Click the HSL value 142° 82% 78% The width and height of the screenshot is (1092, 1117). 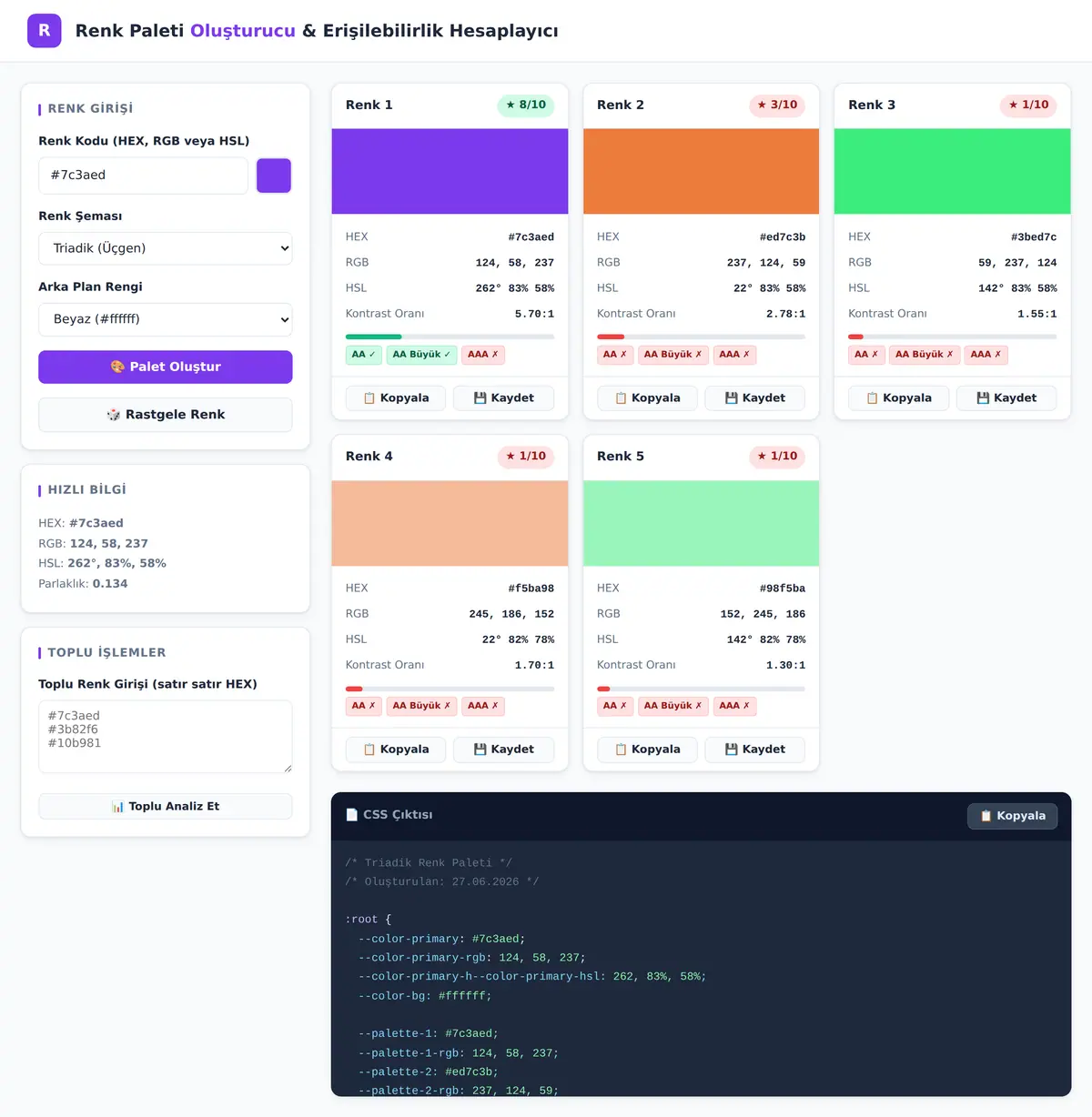(x=766, y=639)
